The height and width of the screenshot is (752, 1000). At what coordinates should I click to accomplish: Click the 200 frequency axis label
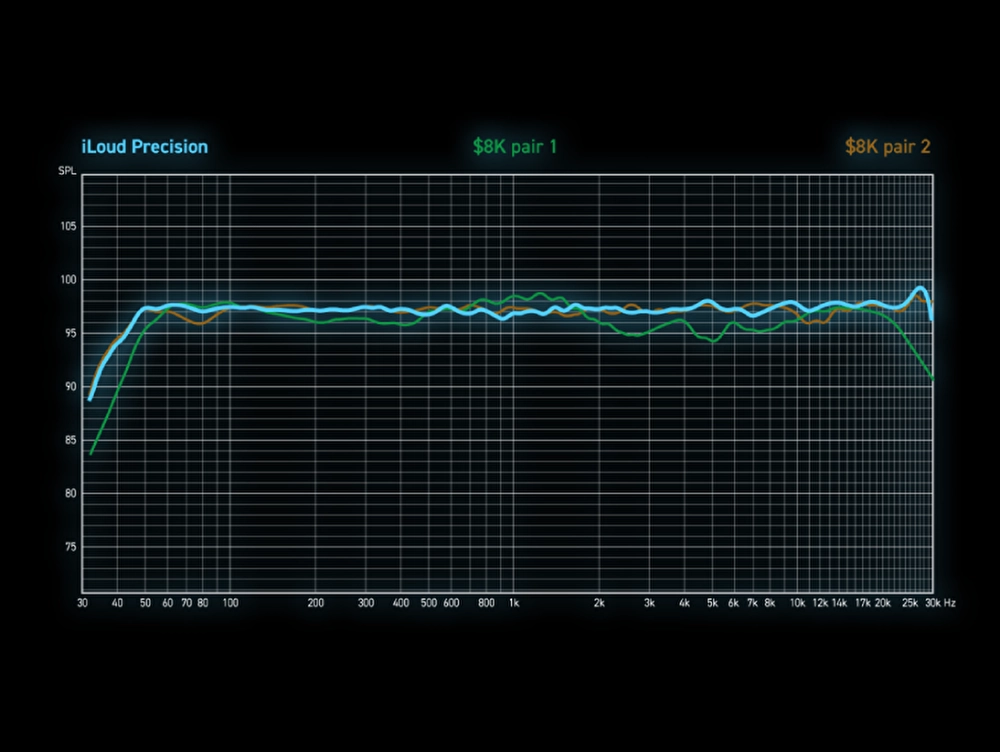pos(316,604)
